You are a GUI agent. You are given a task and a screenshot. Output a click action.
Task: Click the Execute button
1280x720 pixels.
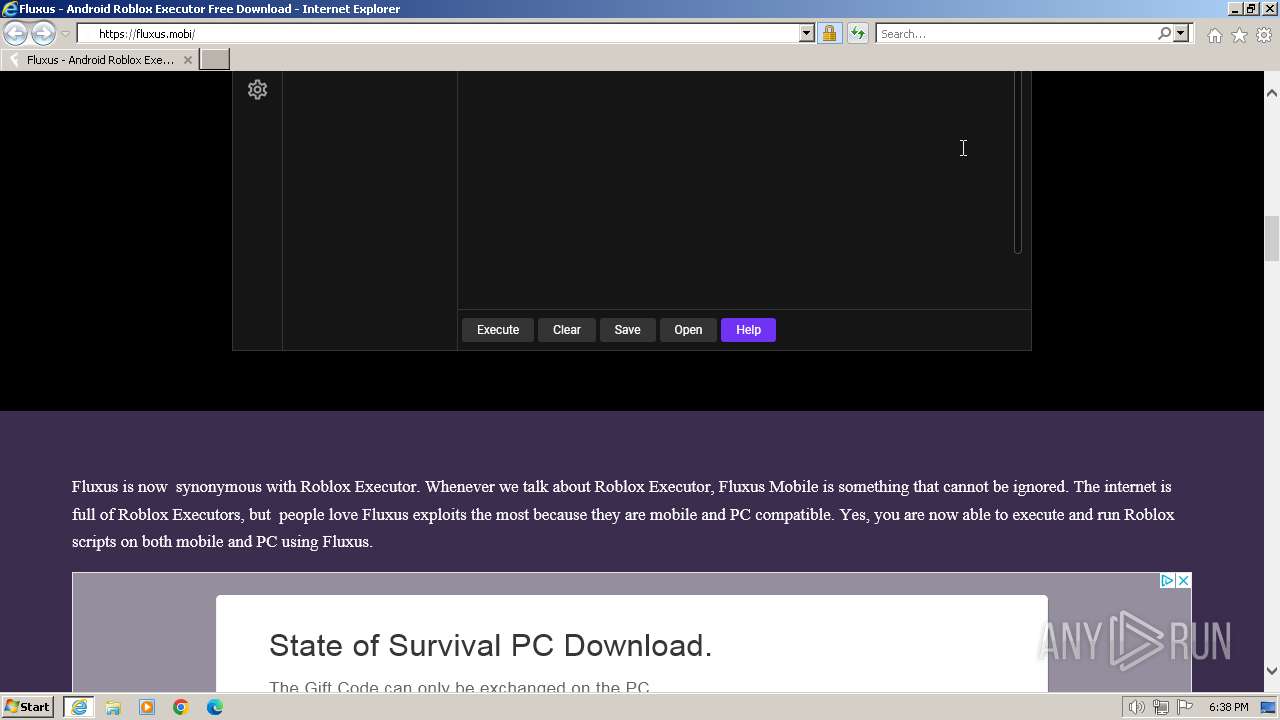pyautogui.click(x=498, y=330)
